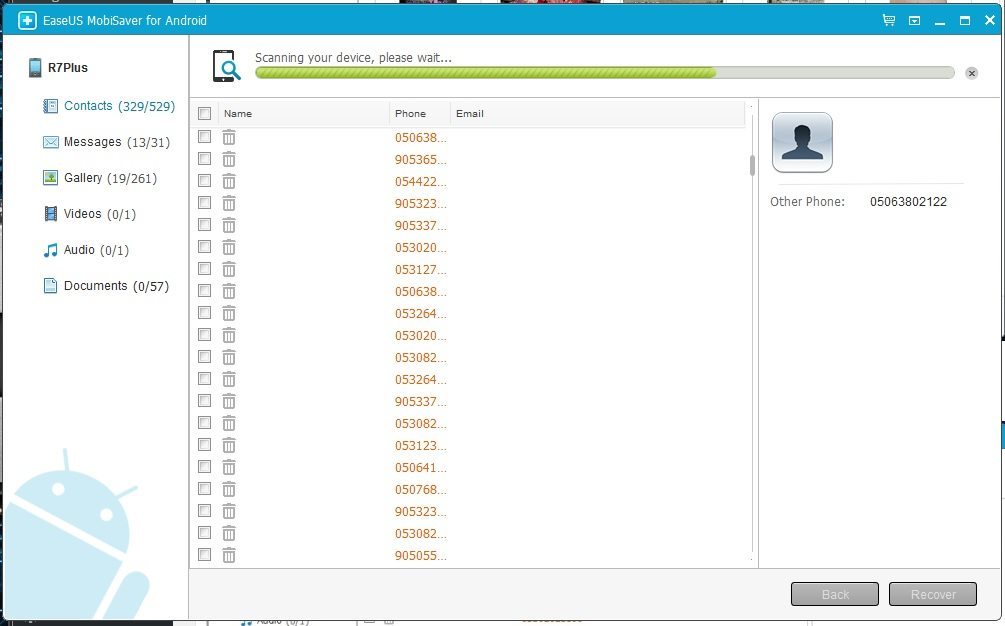Open the shopping cart purchase icon
The height and width of the screenshot is (626, 1005).
889,20
